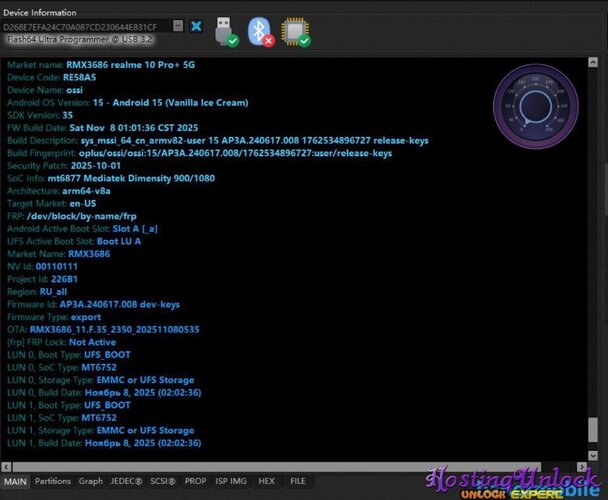This screenshot has height=500, width=608.
Task: Click Region value RU_all
Action: point(53,292)
